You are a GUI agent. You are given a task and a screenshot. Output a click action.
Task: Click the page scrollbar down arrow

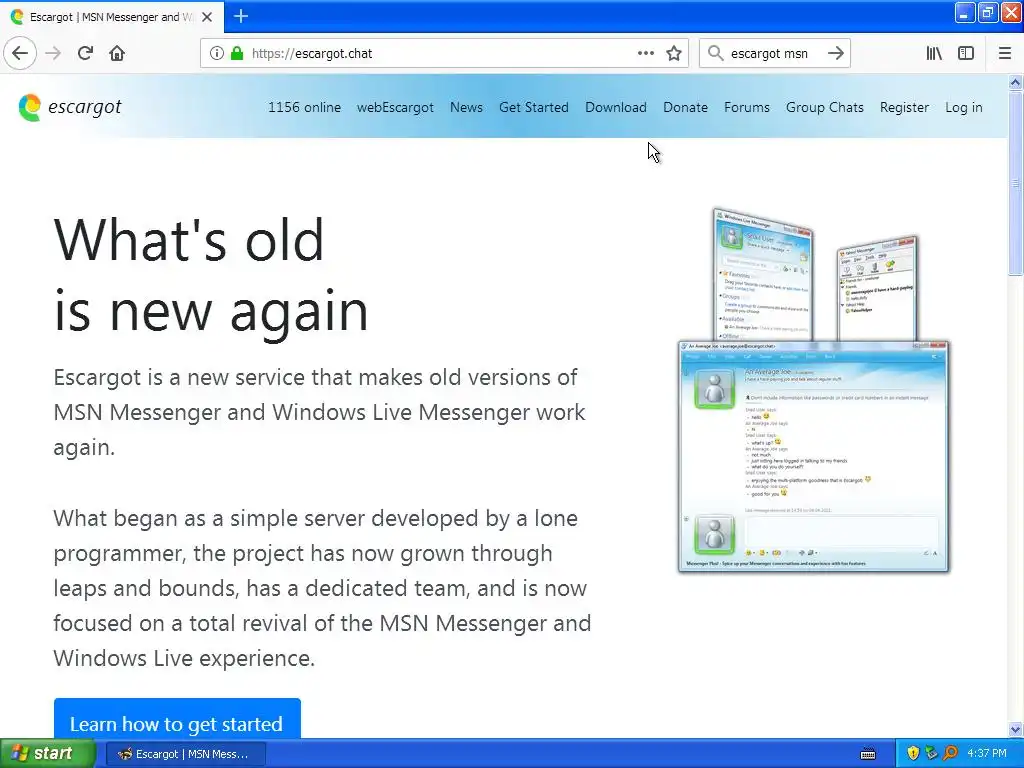[1015, 729]
